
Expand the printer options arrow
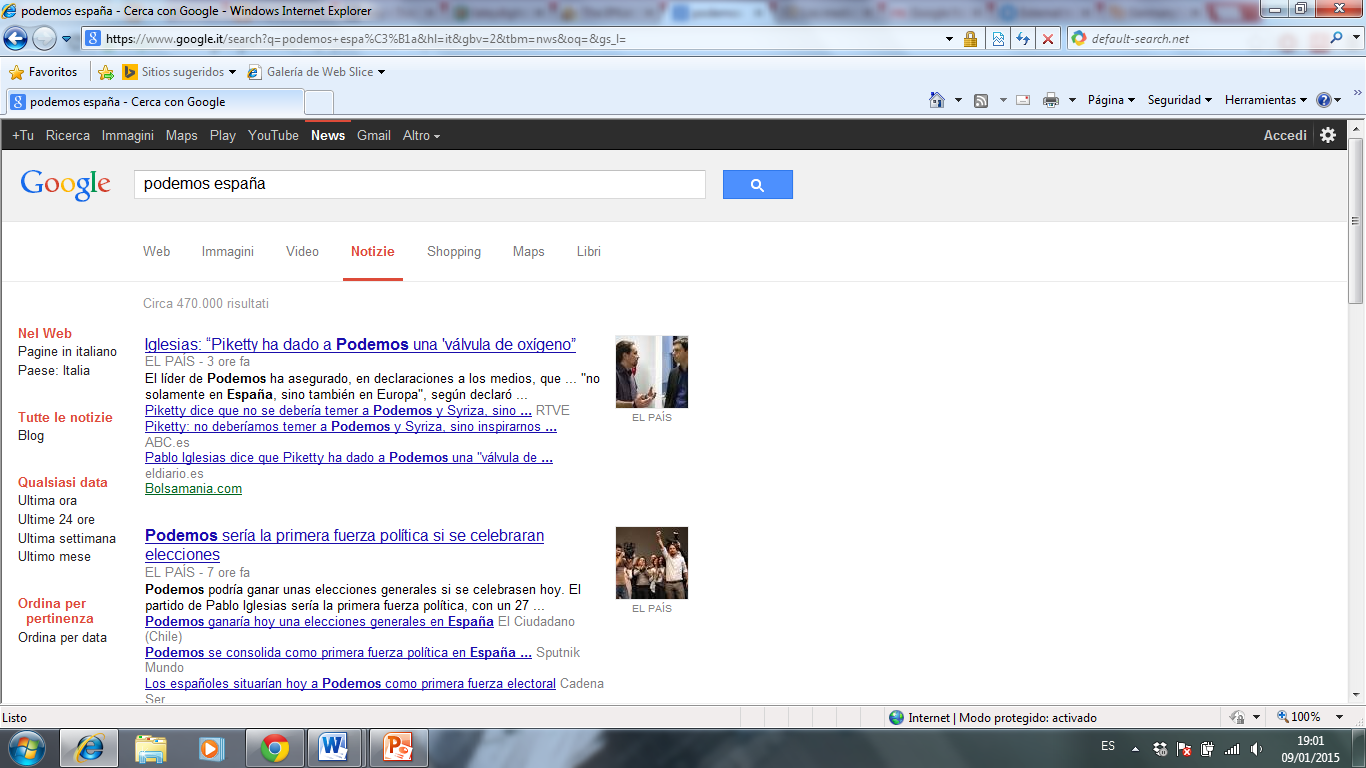tap(1072, 100)
